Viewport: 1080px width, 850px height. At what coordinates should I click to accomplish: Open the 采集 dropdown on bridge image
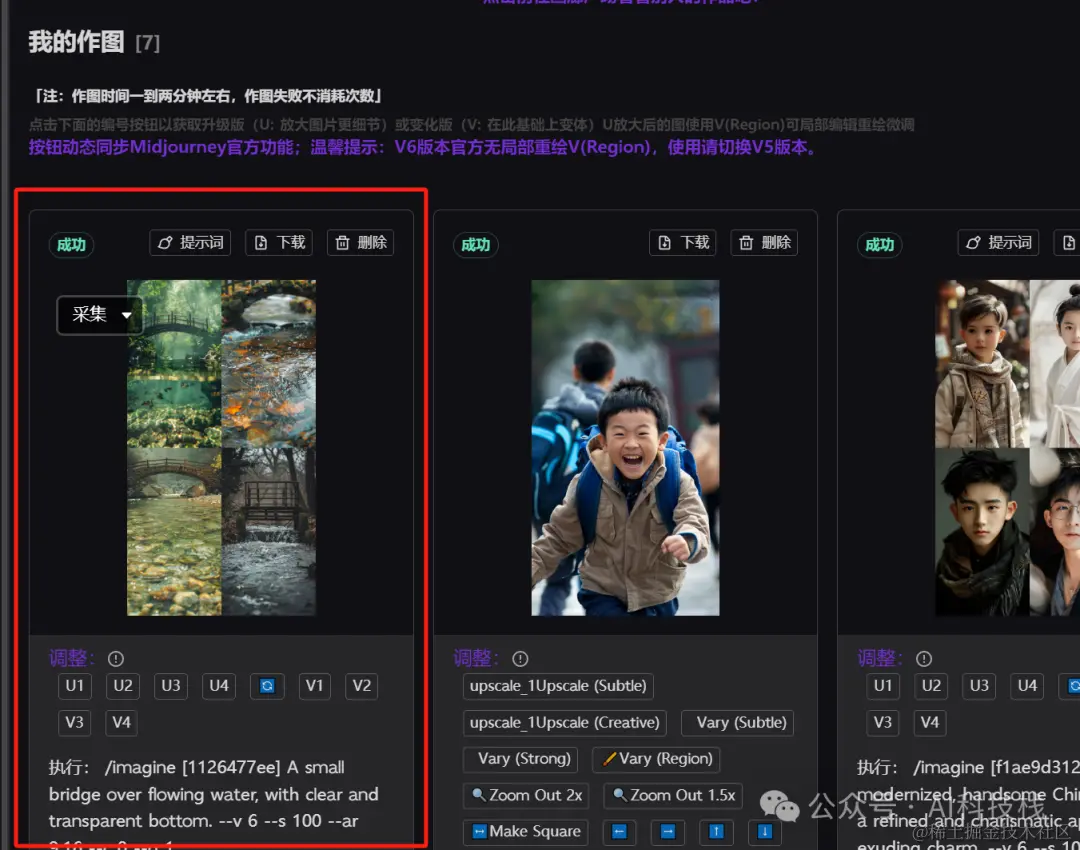(100, 315)
